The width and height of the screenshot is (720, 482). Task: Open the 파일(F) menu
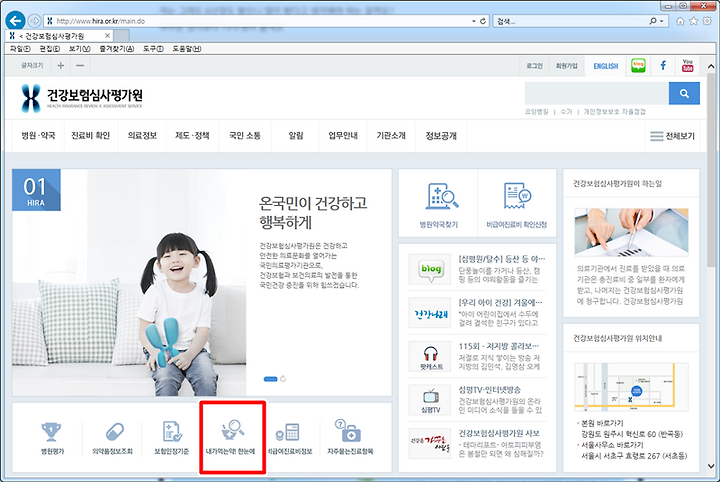20,49
